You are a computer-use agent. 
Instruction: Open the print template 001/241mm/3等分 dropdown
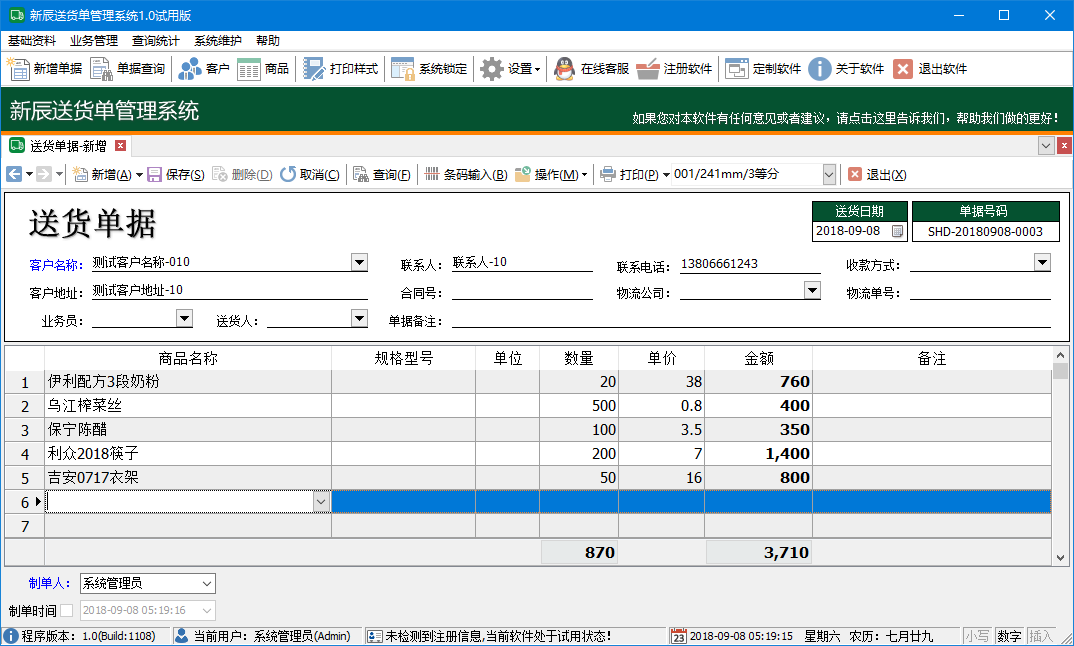pyautogui.click(x=829, y=175)
